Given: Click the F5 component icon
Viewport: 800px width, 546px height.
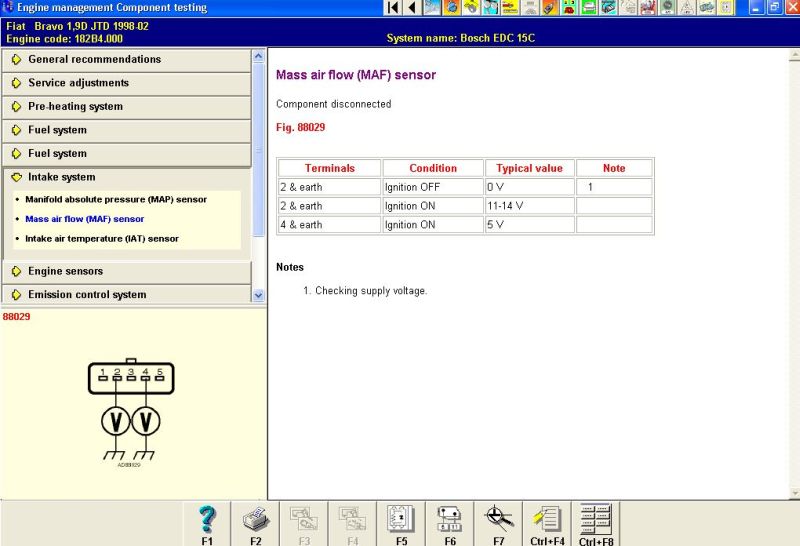Looking at the screenshot, I should point(401,523).
